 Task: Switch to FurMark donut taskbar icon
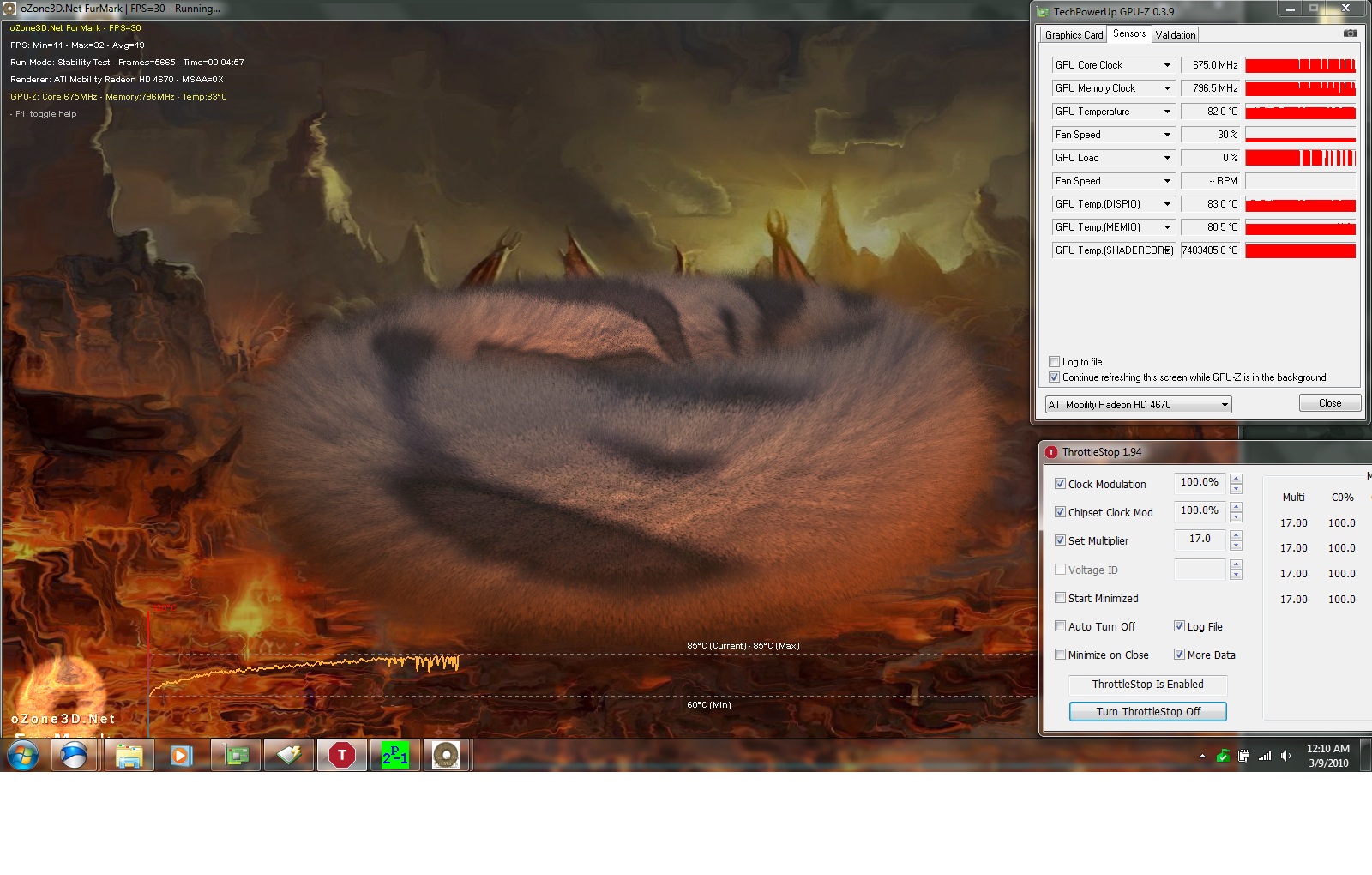446,756
